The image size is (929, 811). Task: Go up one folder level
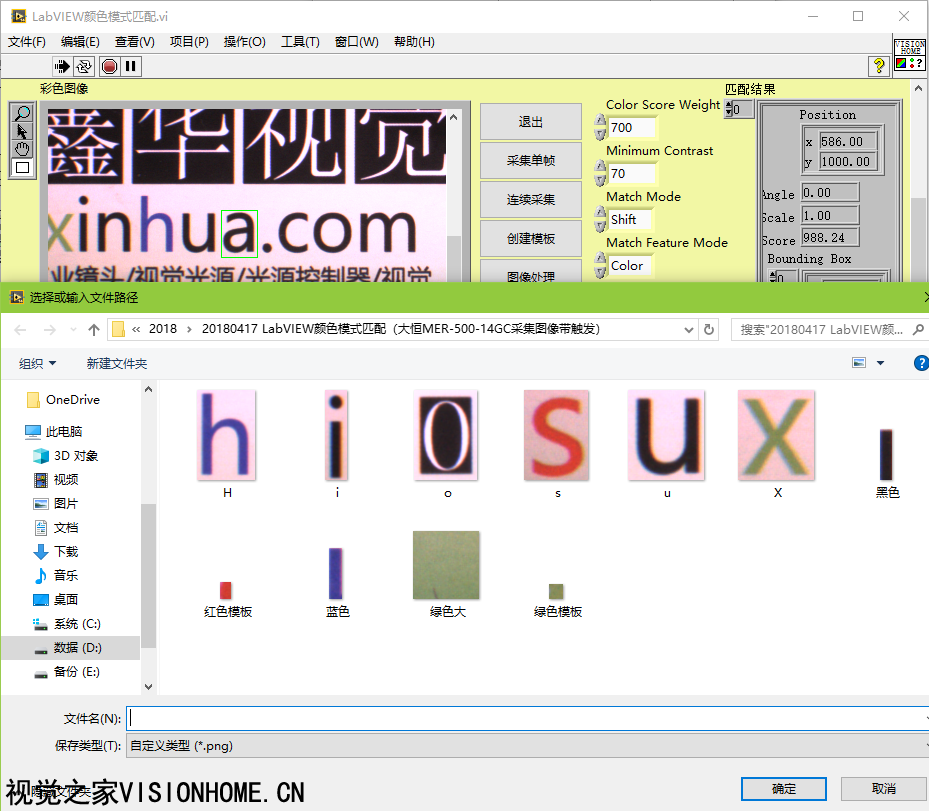click(94, 329)
